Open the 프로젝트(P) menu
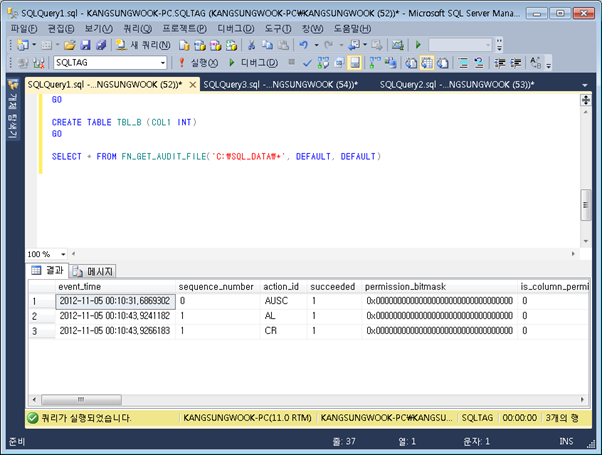 [184, 28]
